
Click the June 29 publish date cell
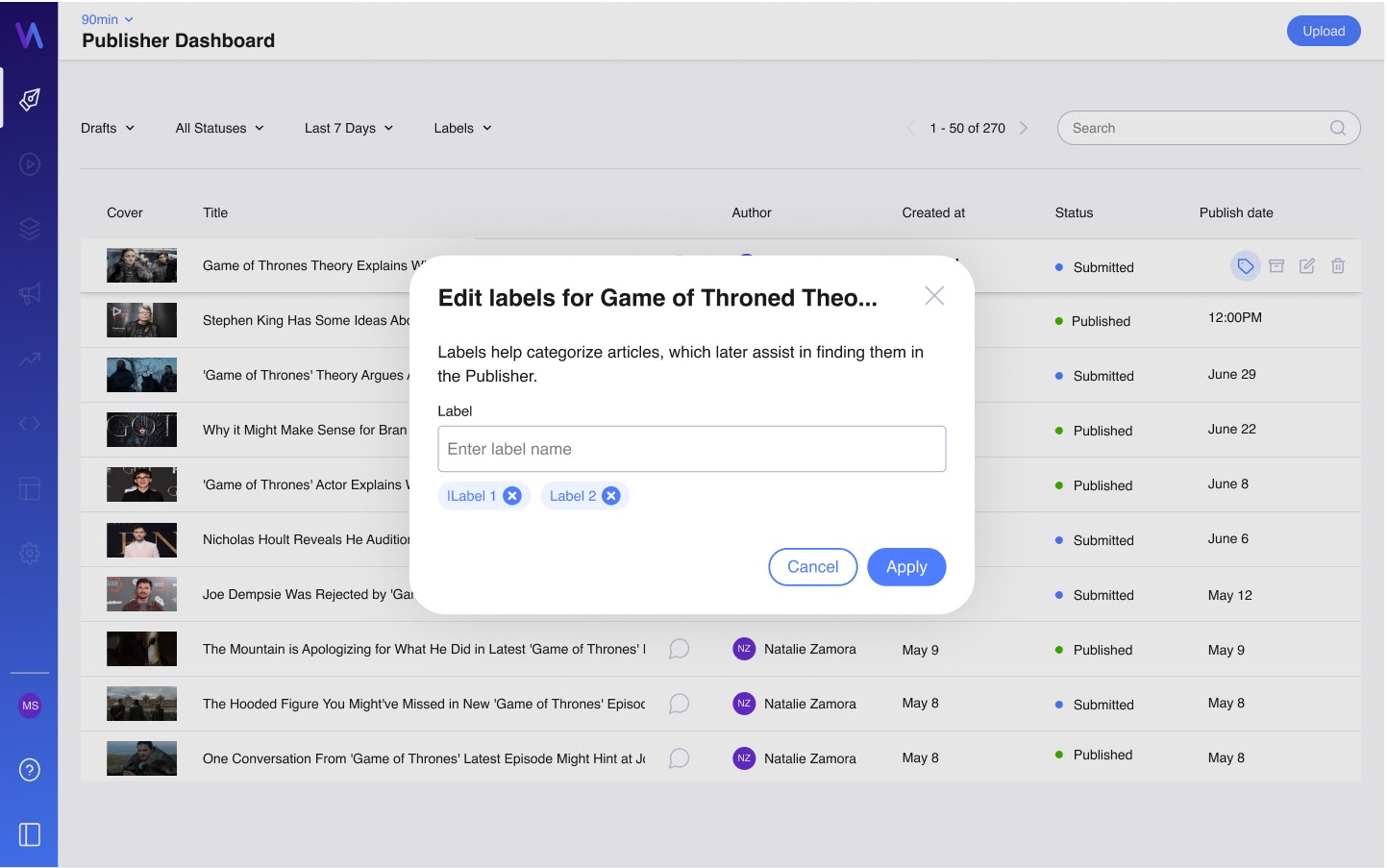[1232, 374]
